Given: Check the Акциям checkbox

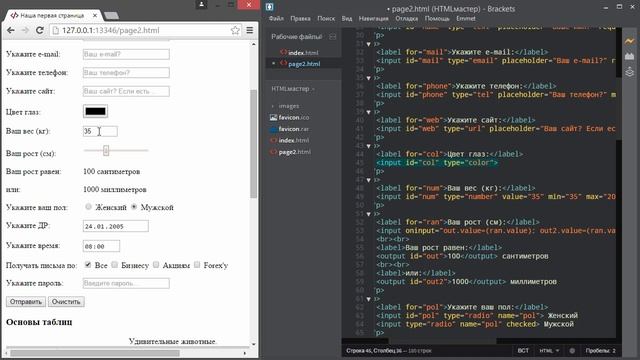Looking at the screenshot, I should click(x=156, y=264).
